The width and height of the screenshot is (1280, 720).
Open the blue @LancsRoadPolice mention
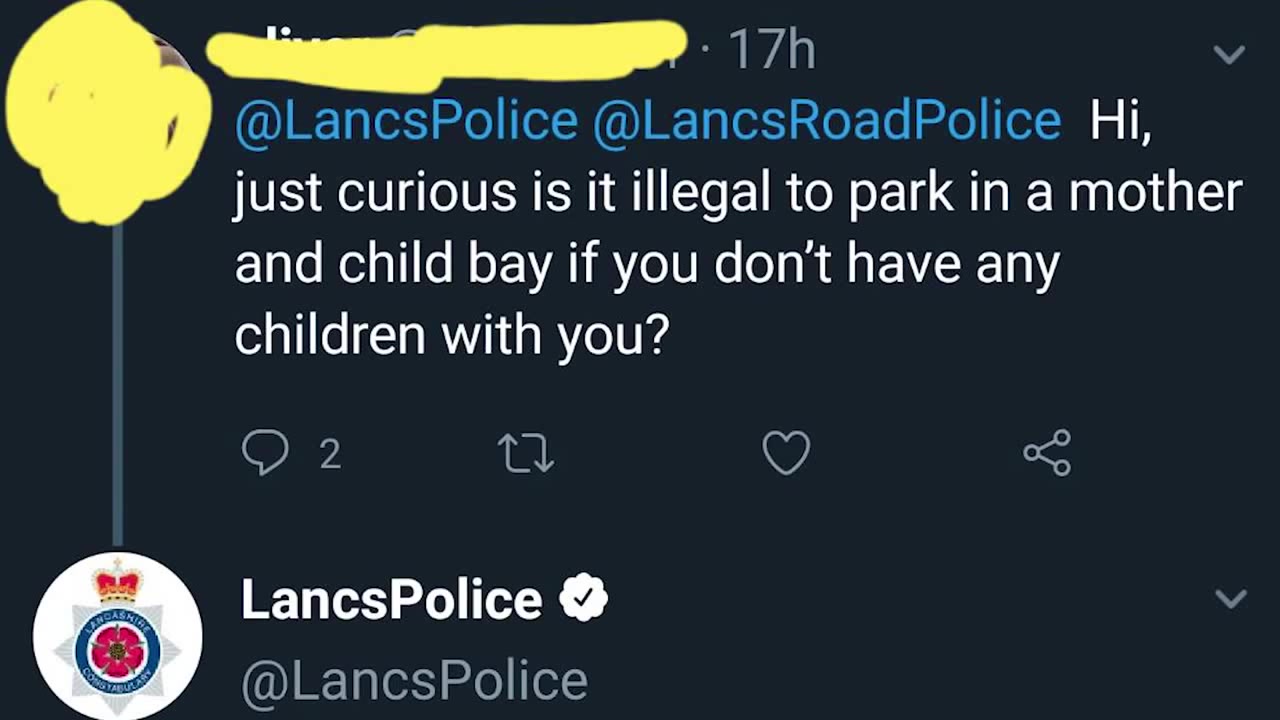[x=826, y=121]
